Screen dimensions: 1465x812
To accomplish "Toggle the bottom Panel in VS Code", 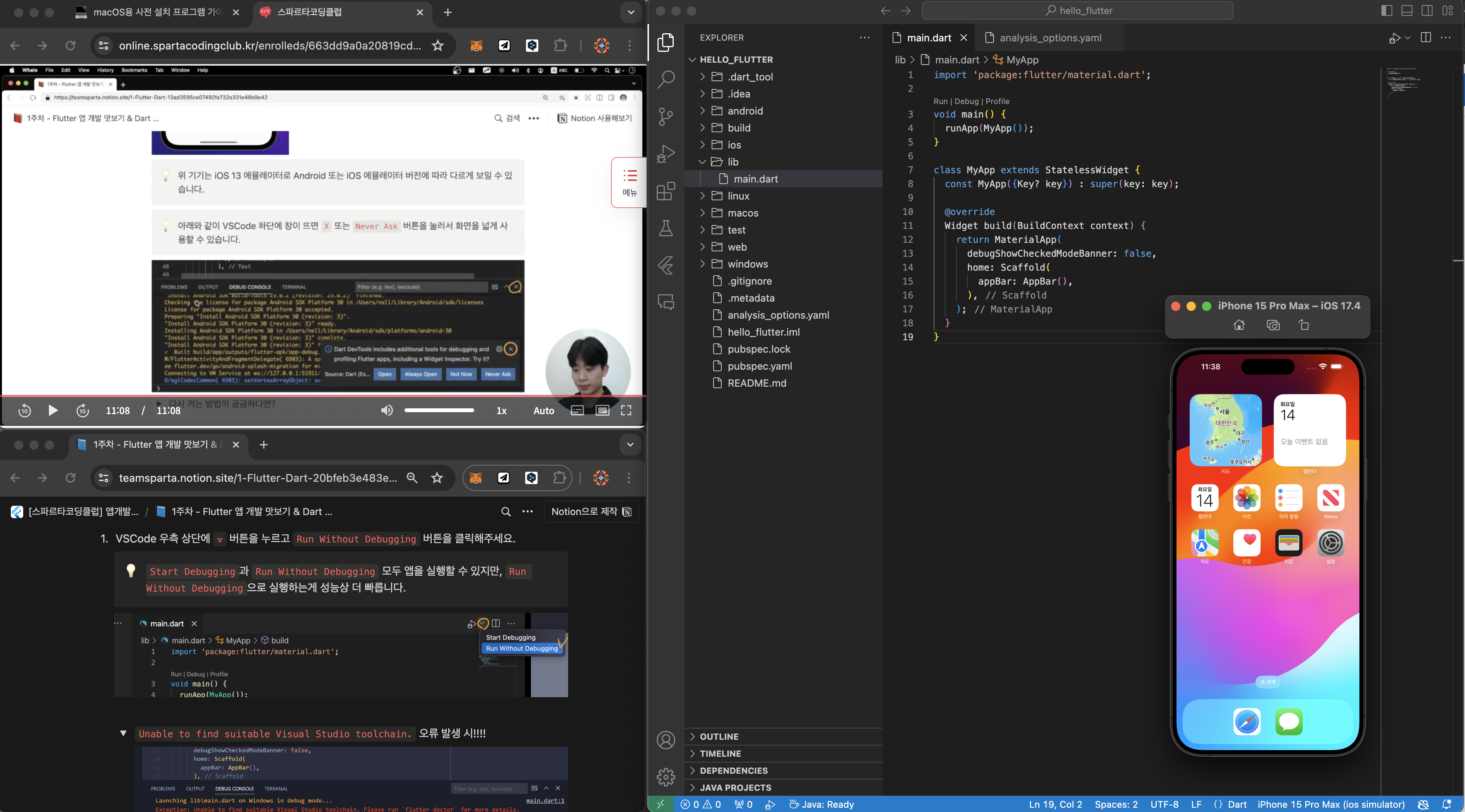I will [1407, 11].
